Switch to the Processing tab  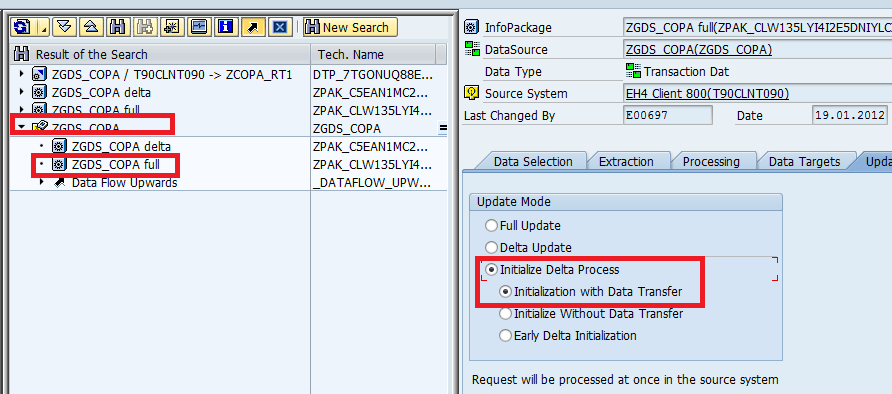point(711,161)
